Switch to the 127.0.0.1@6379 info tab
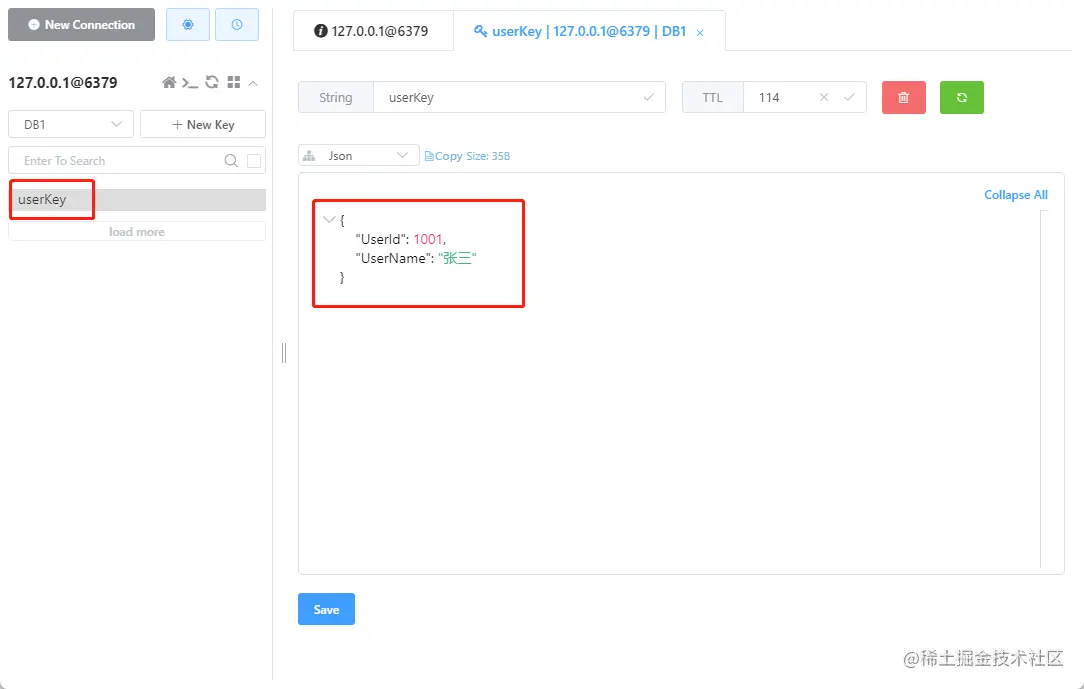The image size is (1084, 689). tap(373, 31)
